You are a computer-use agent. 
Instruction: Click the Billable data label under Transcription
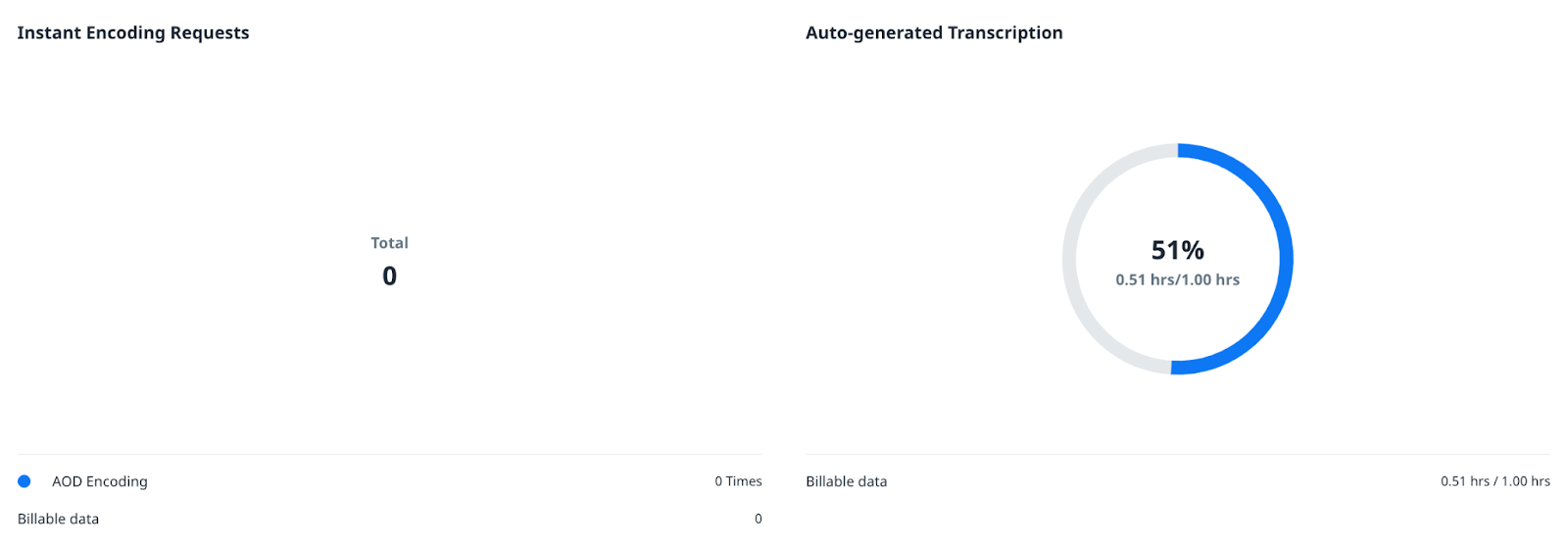(x=846, y=481)
